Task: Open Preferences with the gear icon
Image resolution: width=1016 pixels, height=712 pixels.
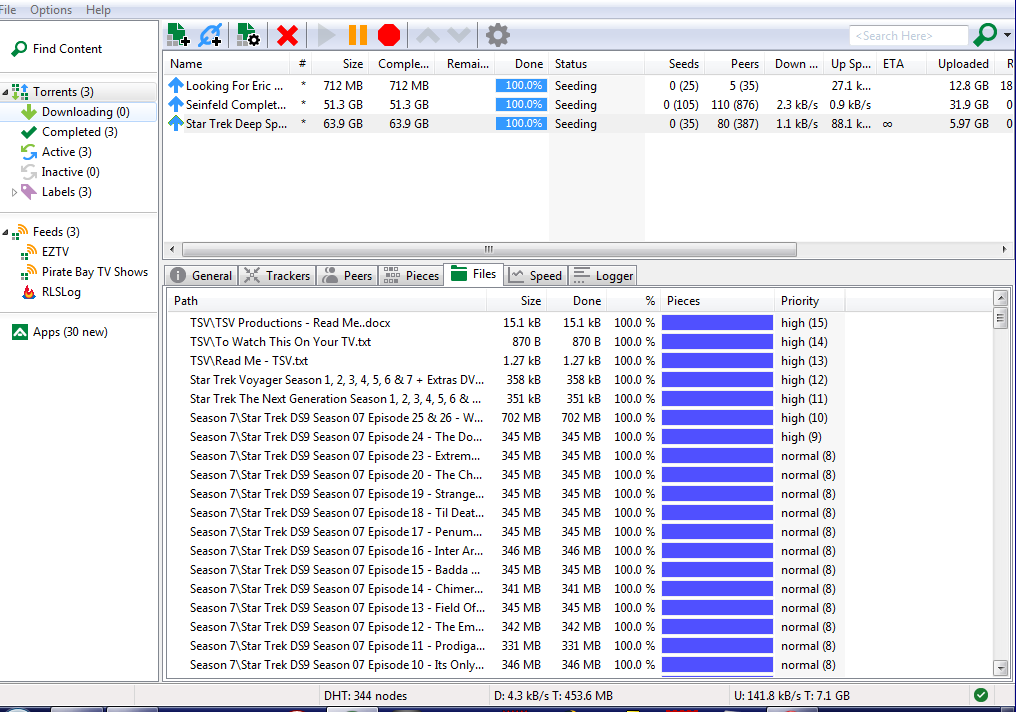Action: [497, 36]
